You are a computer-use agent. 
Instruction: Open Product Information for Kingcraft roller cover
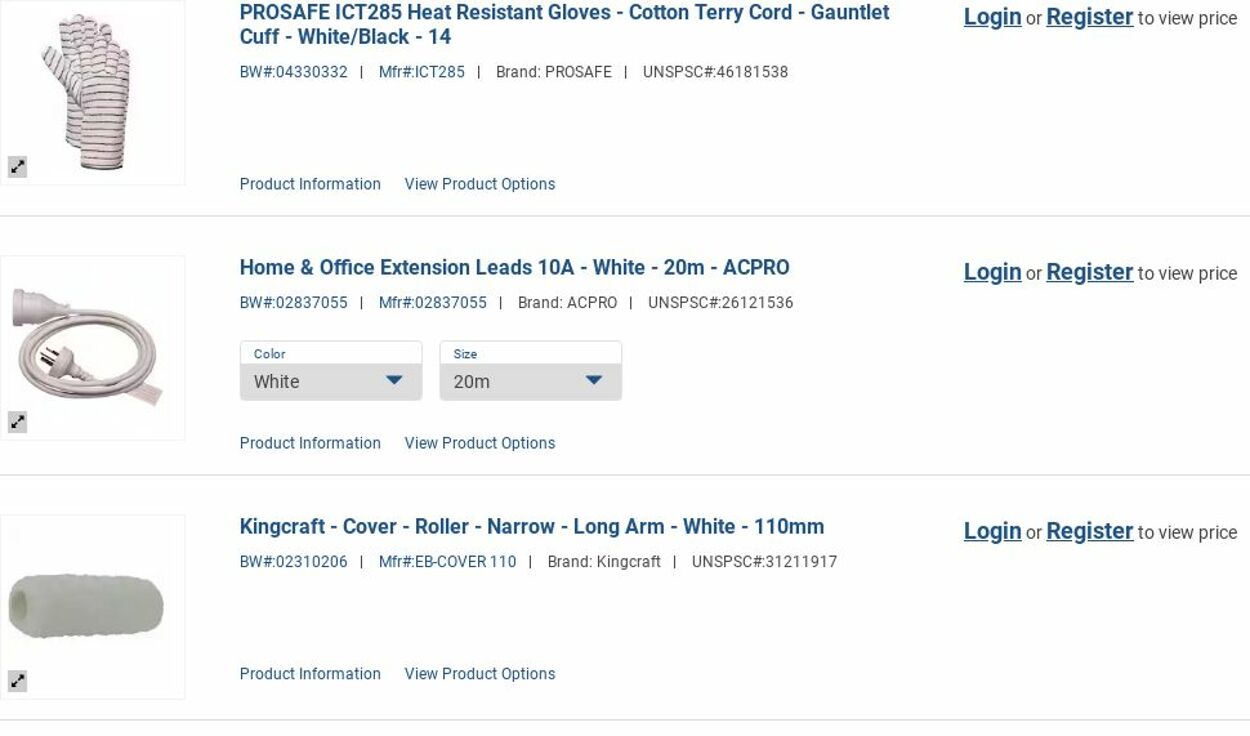coord(310,674)
